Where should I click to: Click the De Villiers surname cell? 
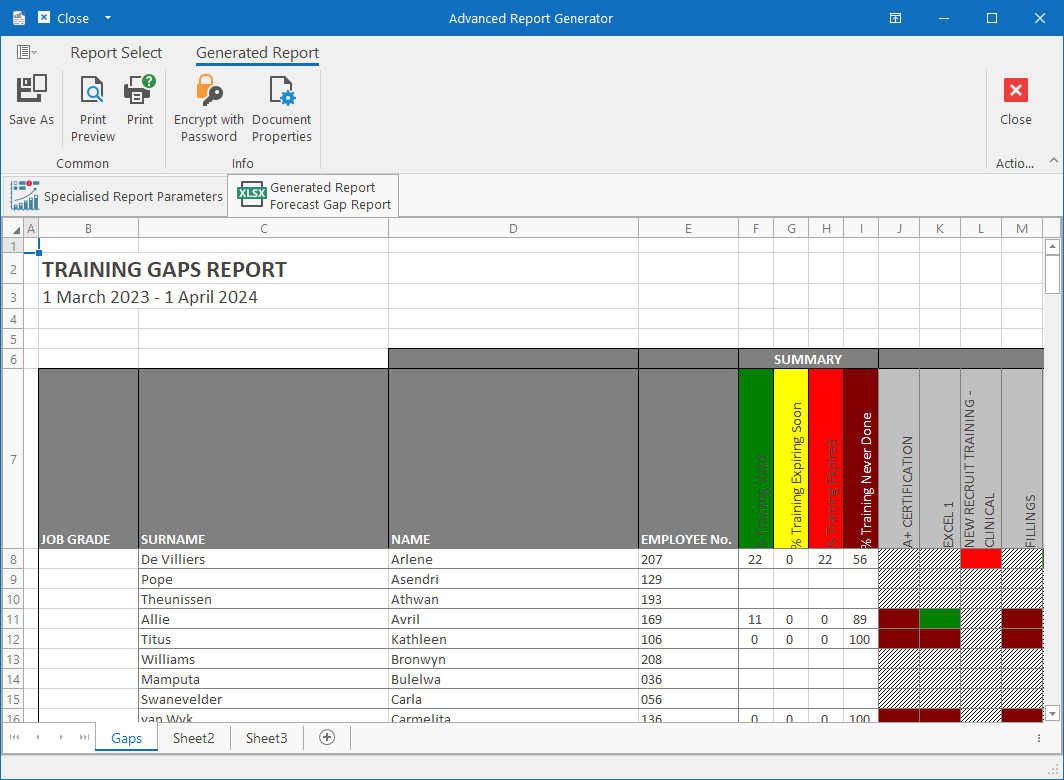point(263,559)
